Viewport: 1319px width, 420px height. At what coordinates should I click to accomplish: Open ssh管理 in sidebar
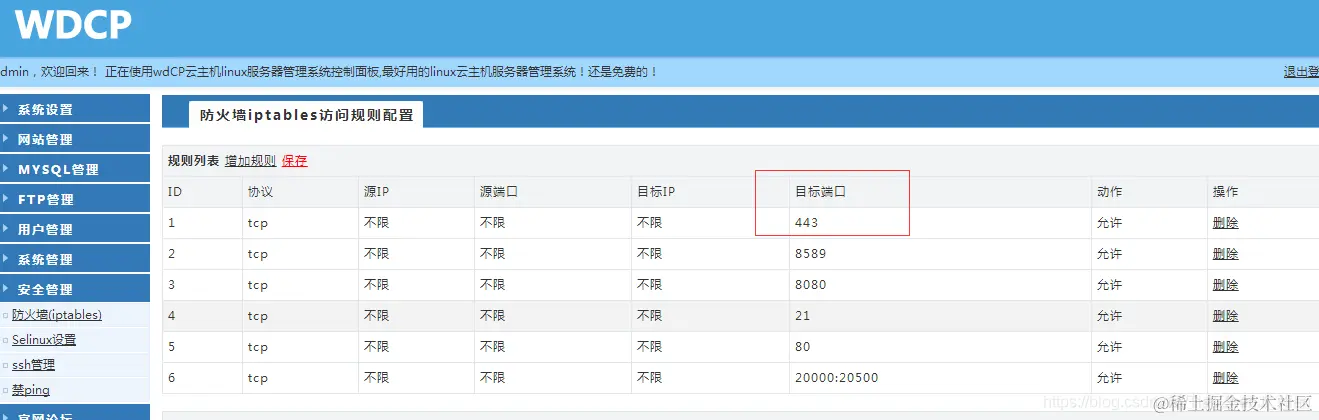pyautogui.click(x=33, y=365)
